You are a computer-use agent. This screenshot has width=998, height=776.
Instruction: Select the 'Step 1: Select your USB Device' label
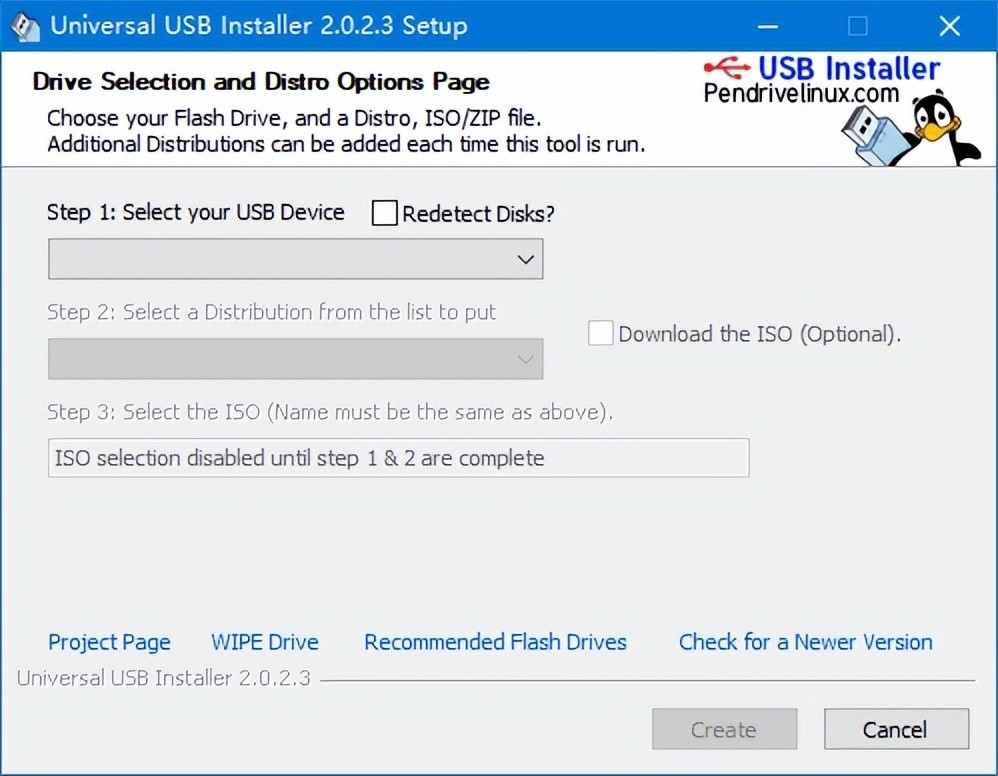196,212
